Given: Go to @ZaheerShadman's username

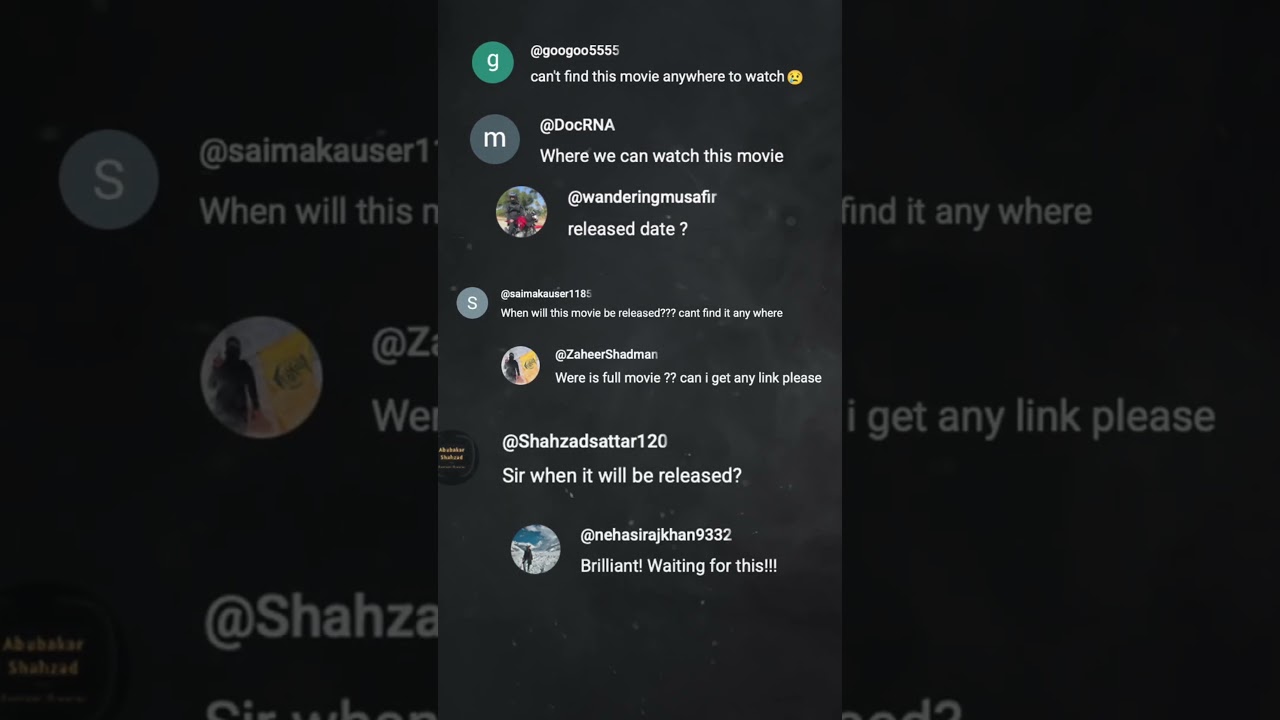Looking at the screenshot, I should click(607, 354).
